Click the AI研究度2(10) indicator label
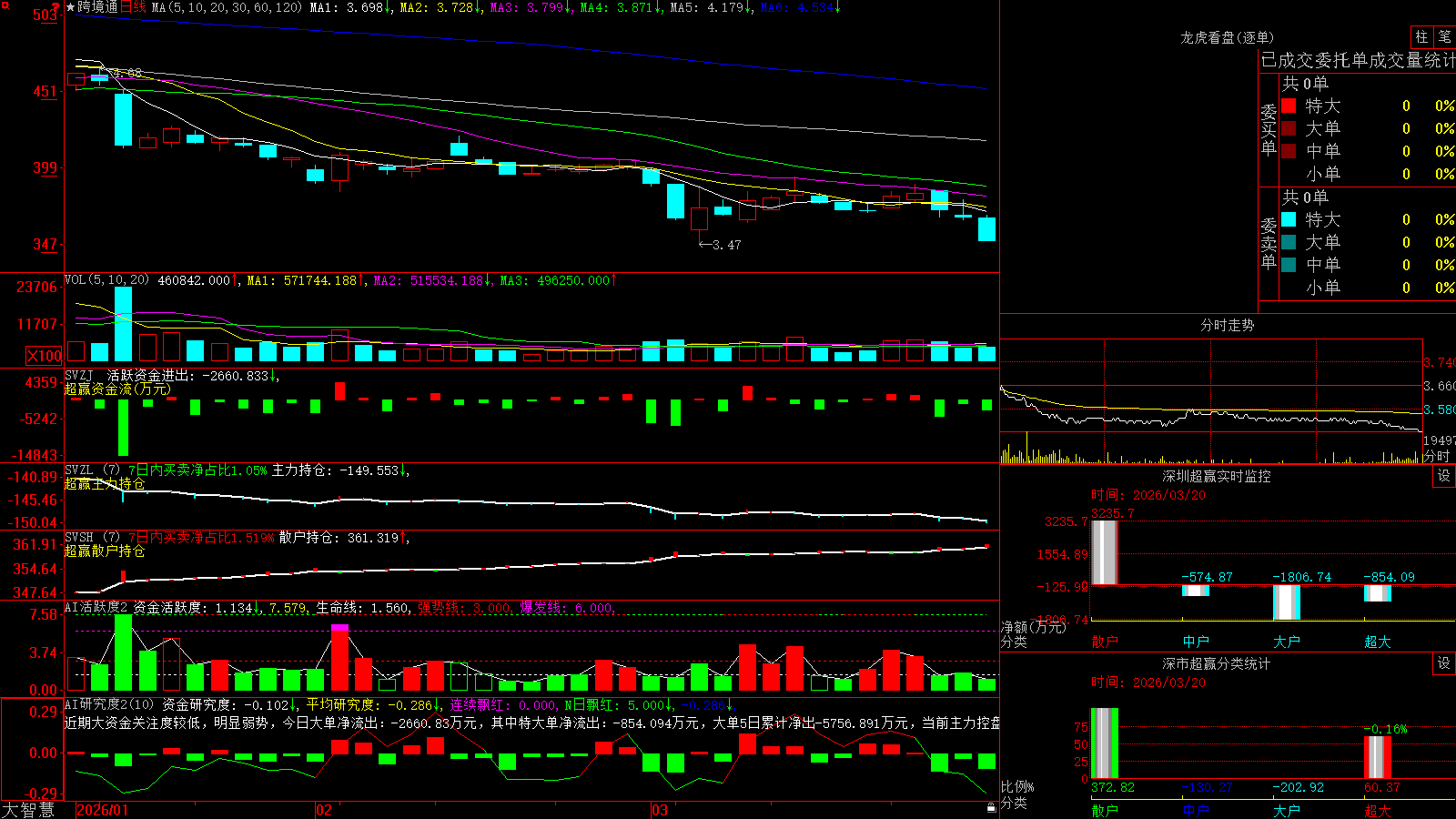The image size is (1456, 819). click(x=109, y=704)
